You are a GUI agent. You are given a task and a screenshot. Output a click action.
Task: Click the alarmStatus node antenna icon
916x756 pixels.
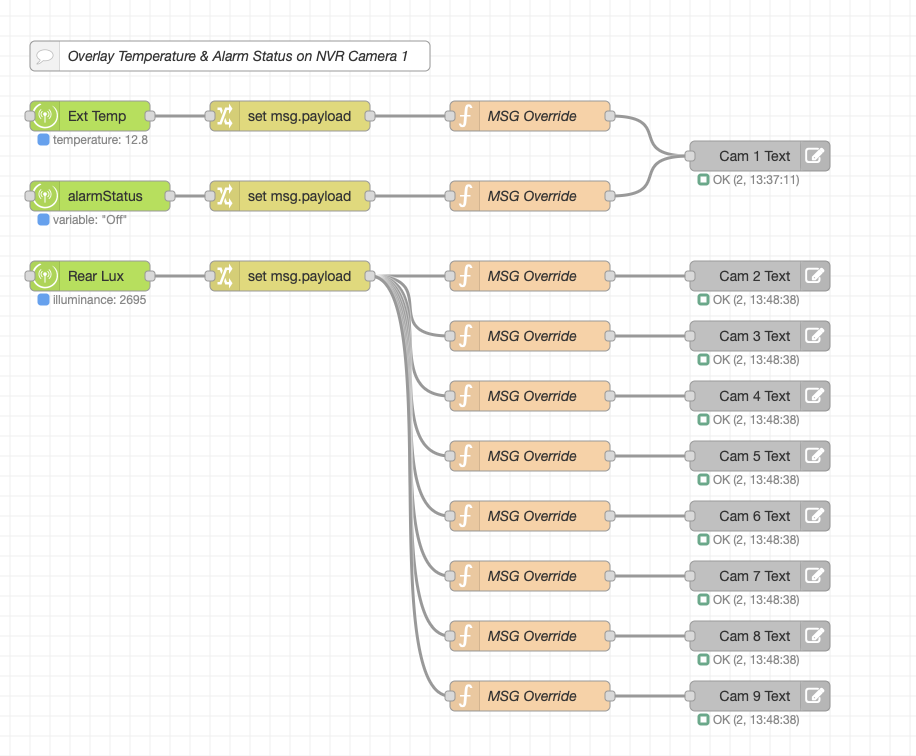tap(46, 196)
